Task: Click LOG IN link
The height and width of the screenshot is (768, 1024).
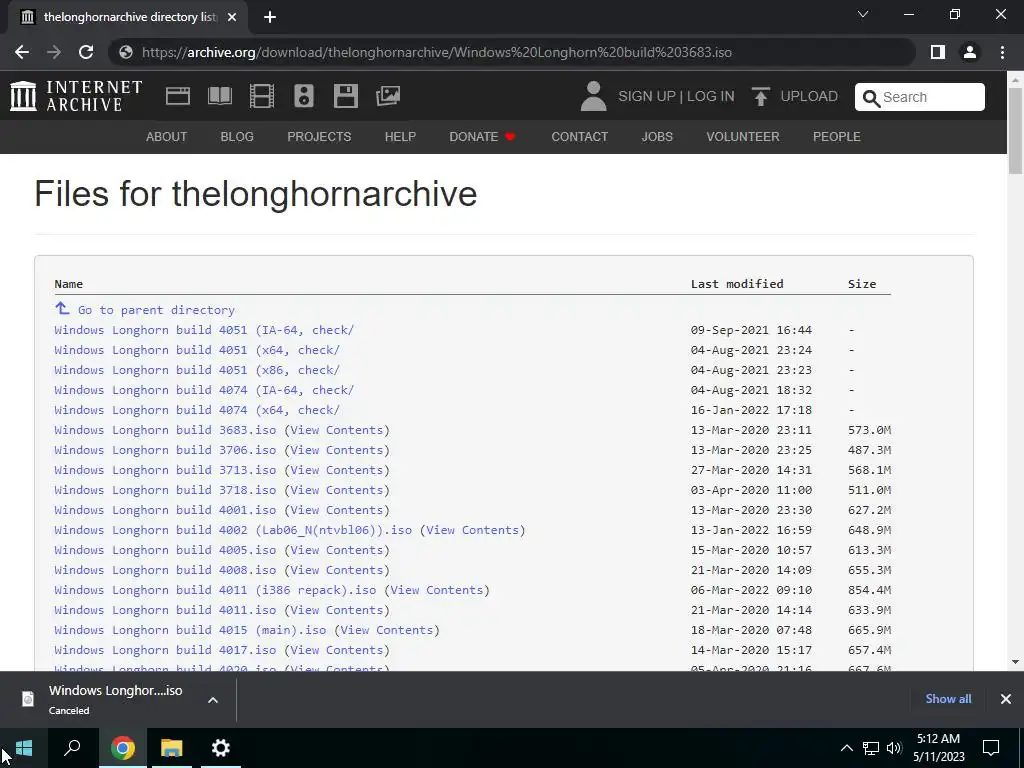Action: pos(711,96)
